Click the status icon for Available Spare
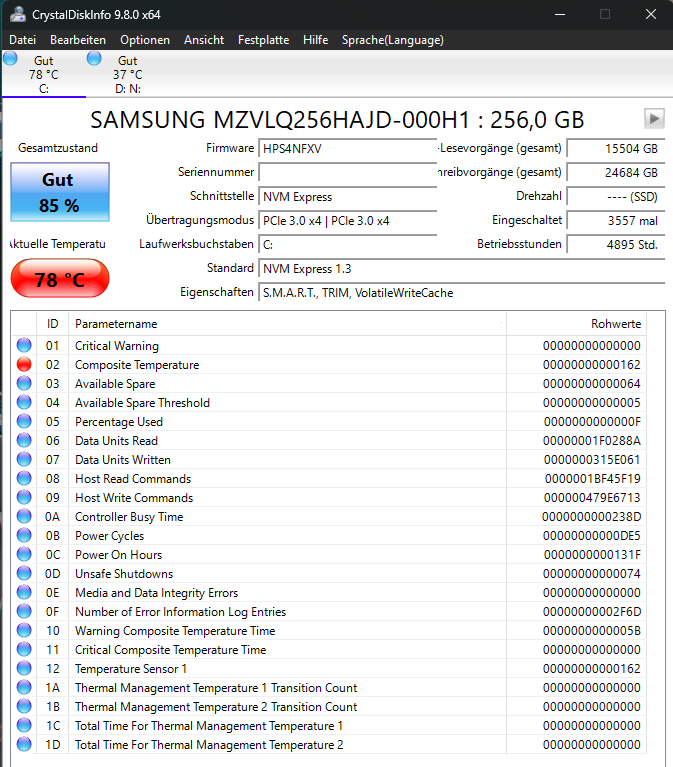This screenshot has width=673, height=767. click(24, 384)
